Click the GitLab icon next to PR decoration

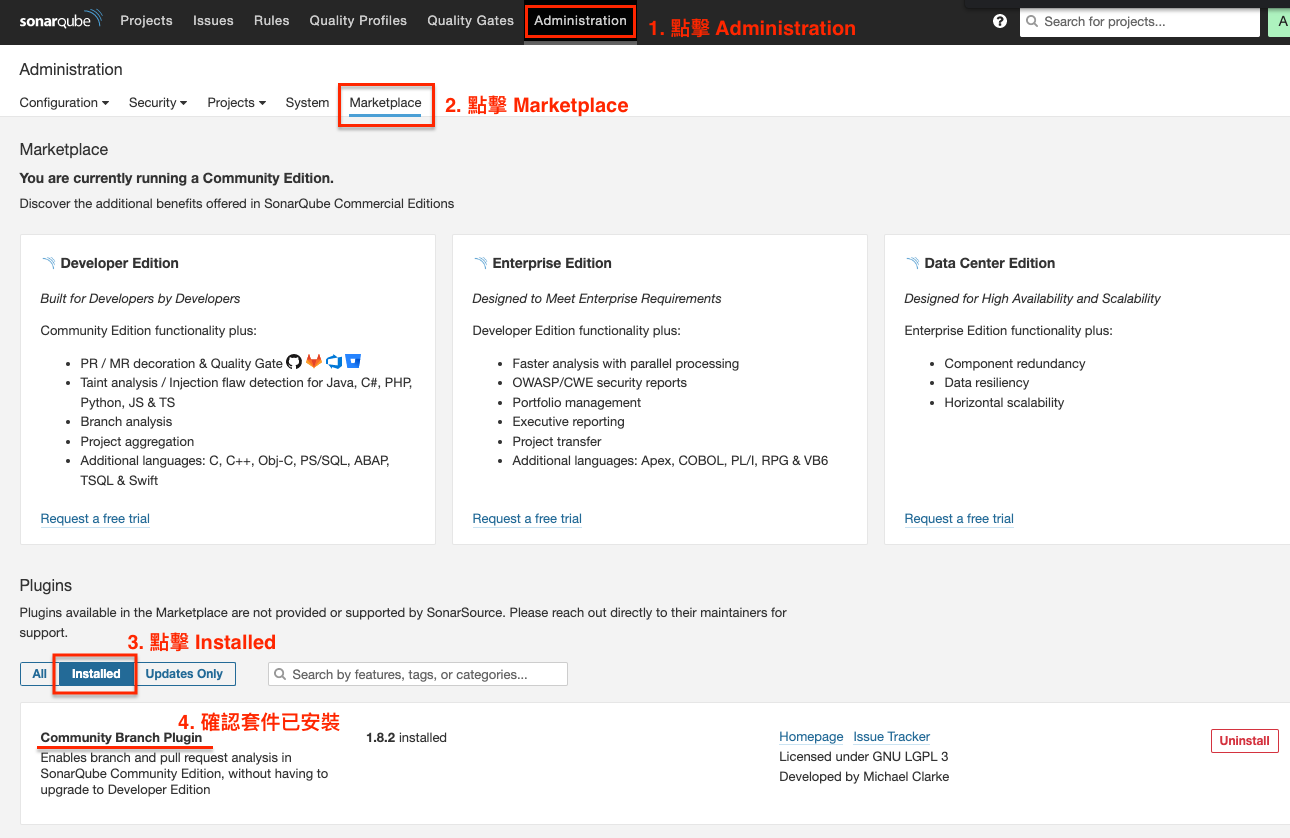[x=314, y=361]
